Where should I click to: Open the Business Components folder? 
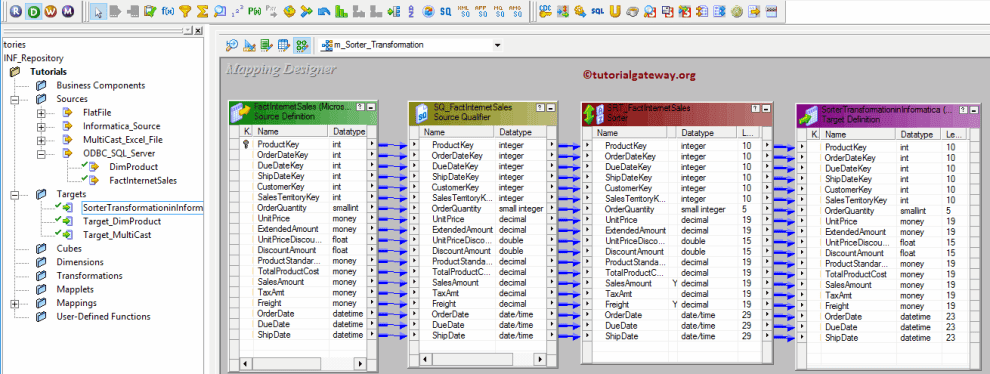coord(100,85)
